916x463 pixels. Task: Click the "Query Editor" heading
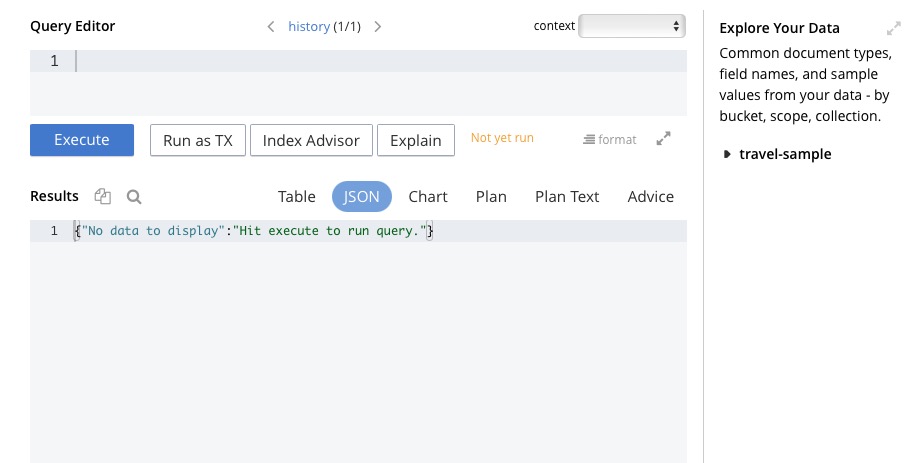click(72, 26)
